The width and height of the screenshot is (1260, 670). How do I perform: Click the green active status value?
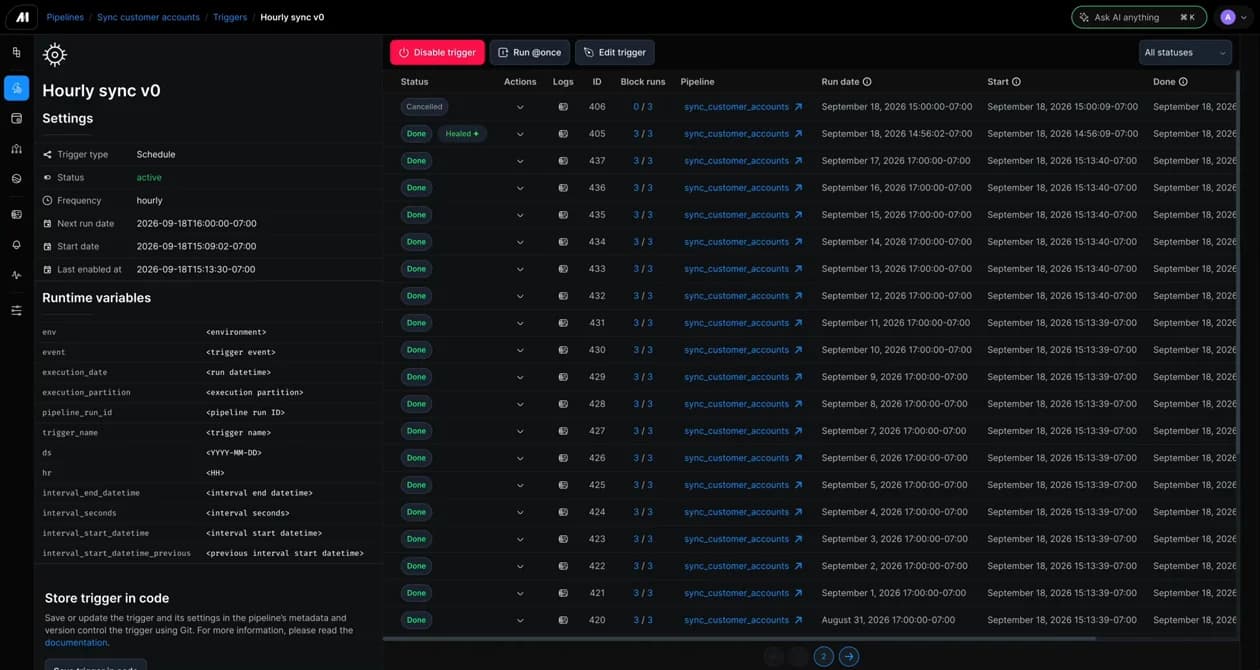[149, 177]
